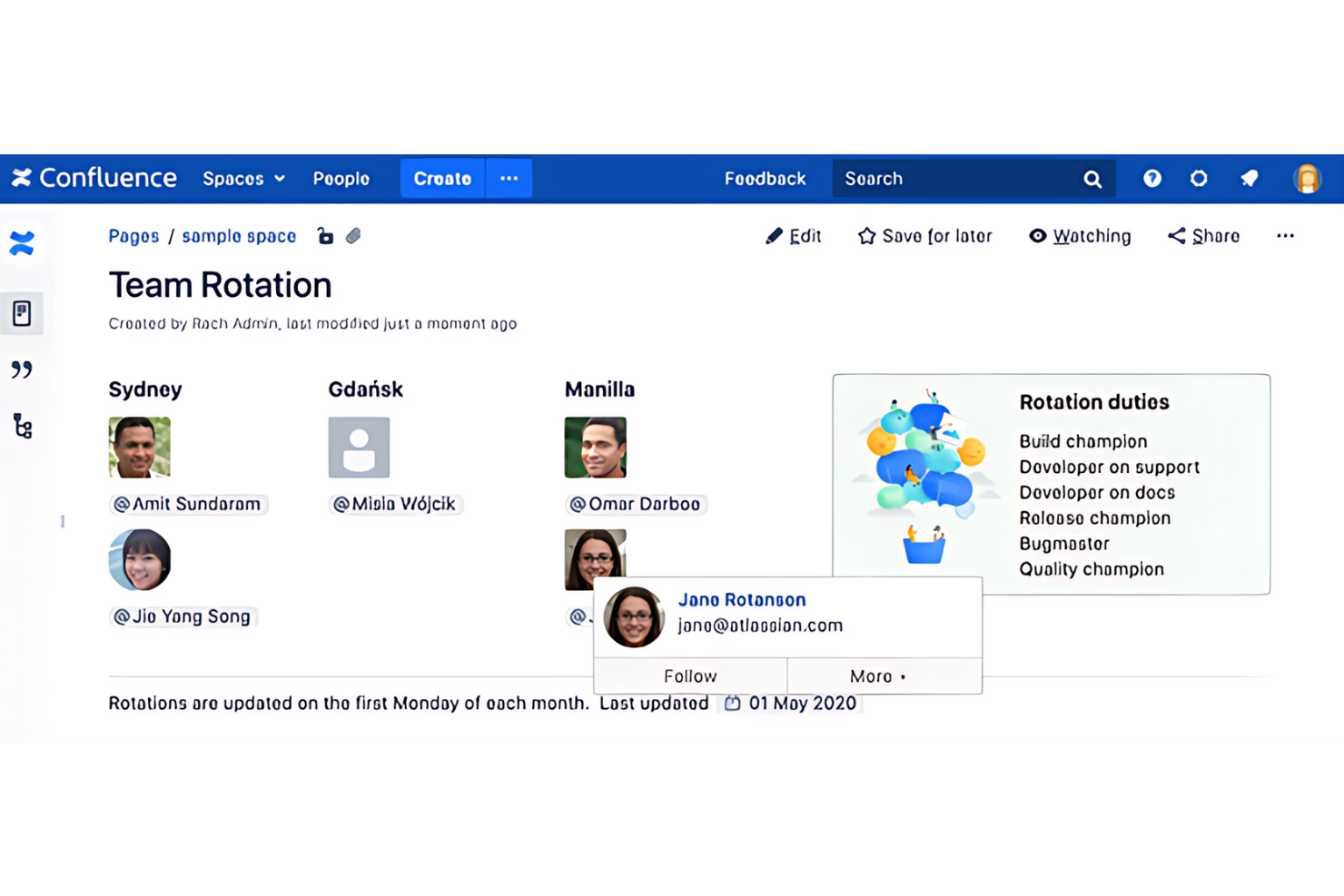Go to sample space breadcrumb link

pos(239,236)
